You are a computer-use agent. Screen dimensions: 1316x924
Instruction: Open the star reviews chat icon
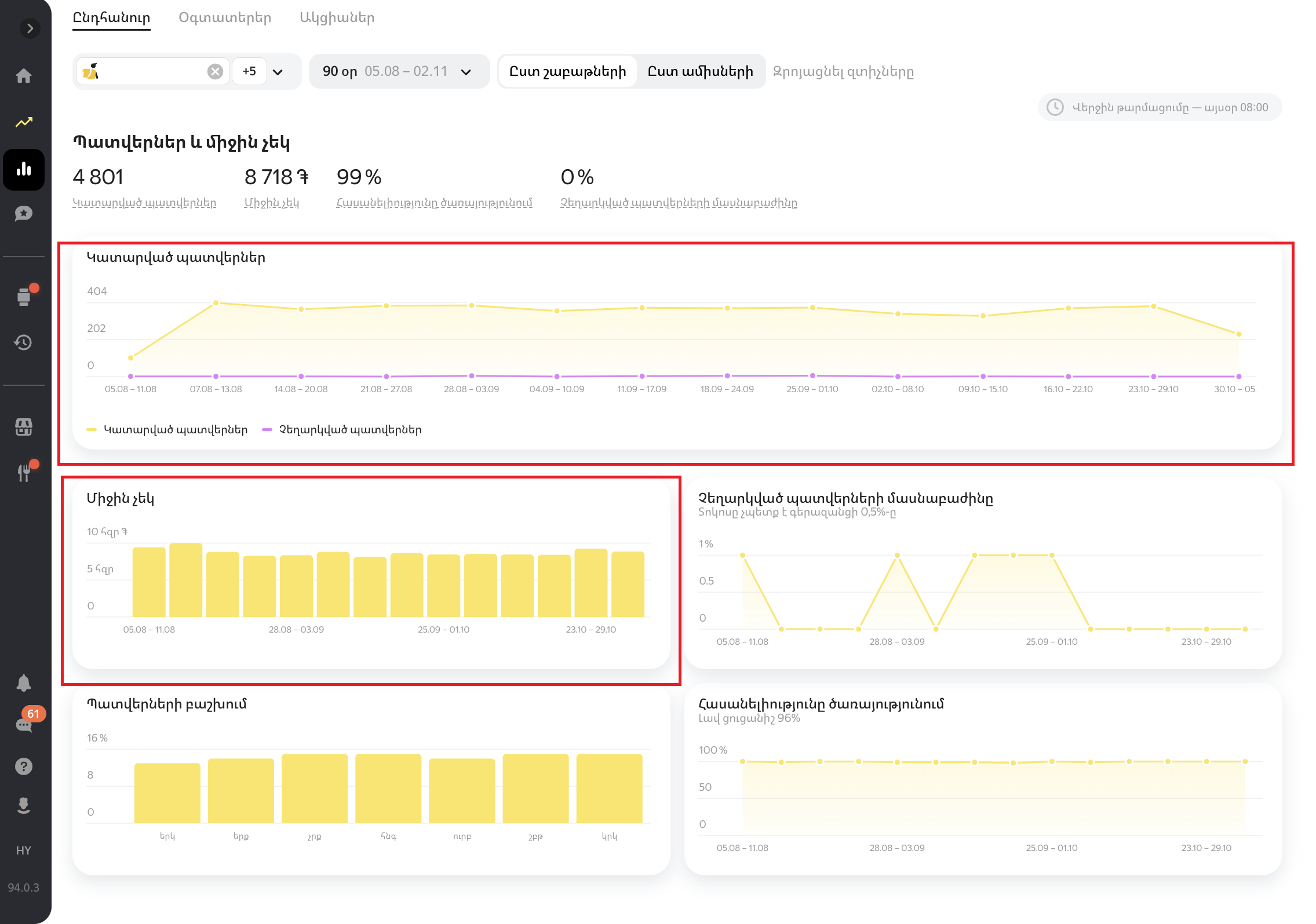pyautogui.click(x=24, y=214)
